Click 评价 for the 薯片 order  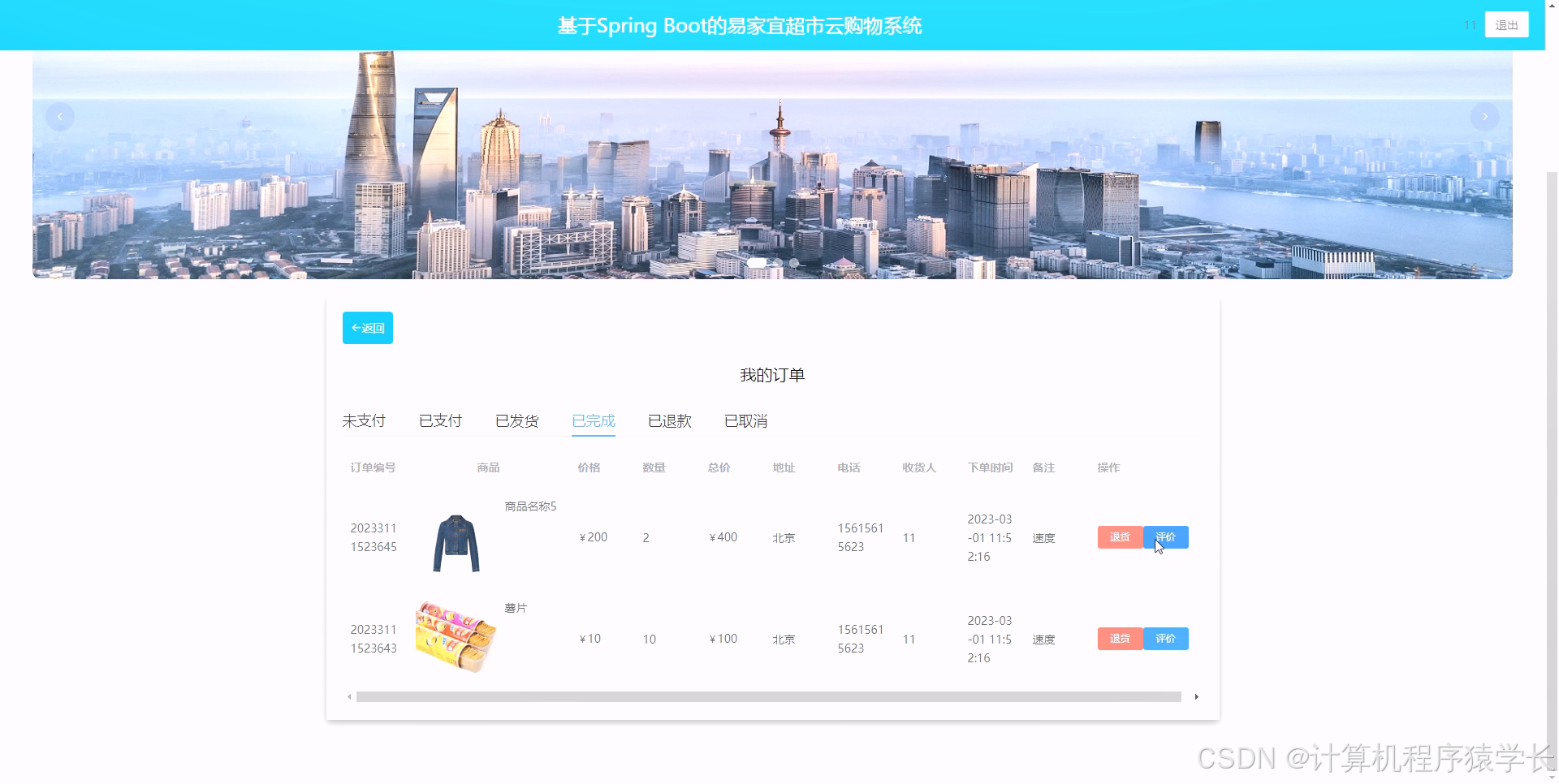pyautogui.click(x=1166, y=639)
